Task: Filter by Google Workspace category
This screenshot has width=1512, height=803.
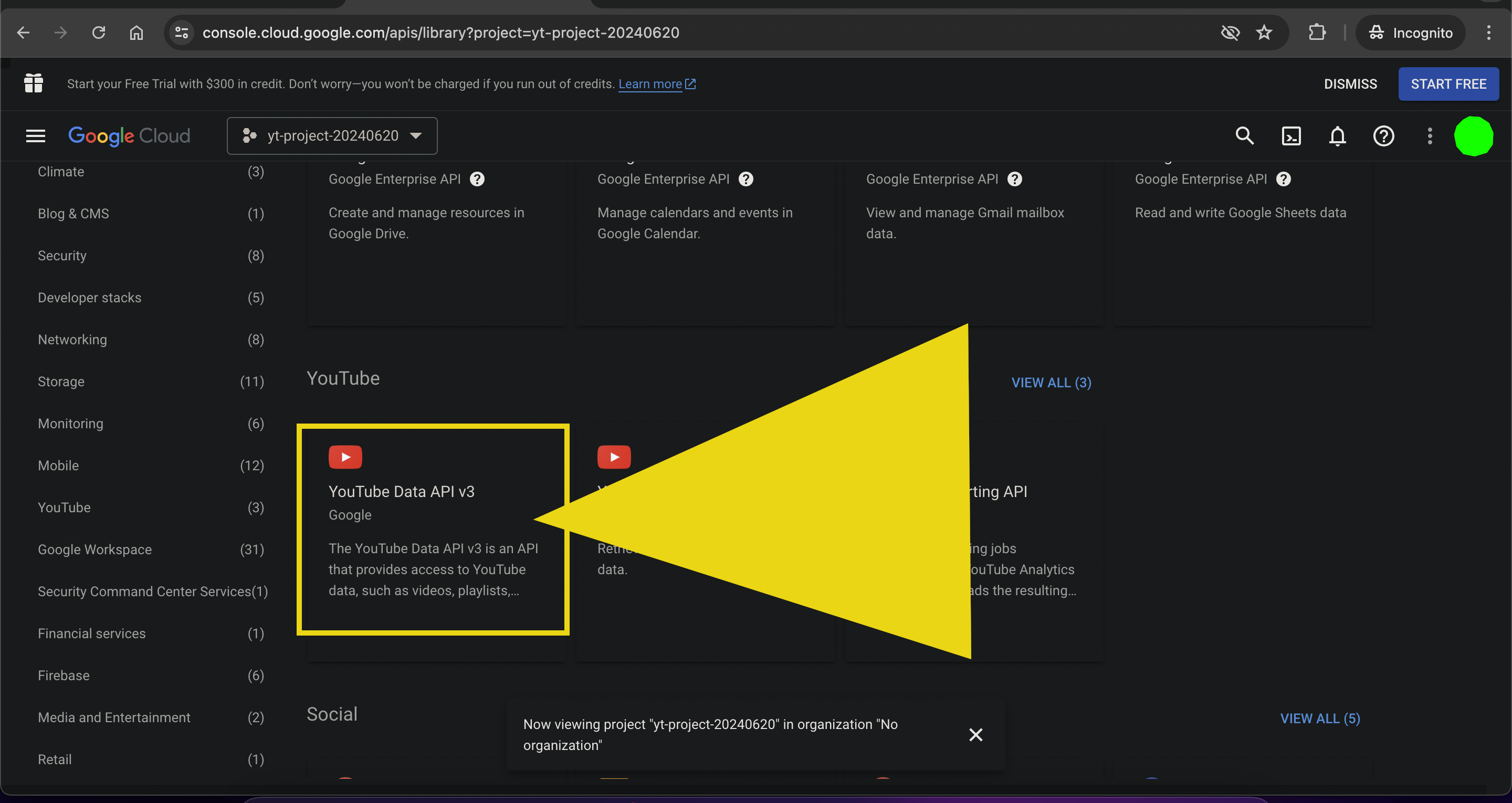Action: 151,550
